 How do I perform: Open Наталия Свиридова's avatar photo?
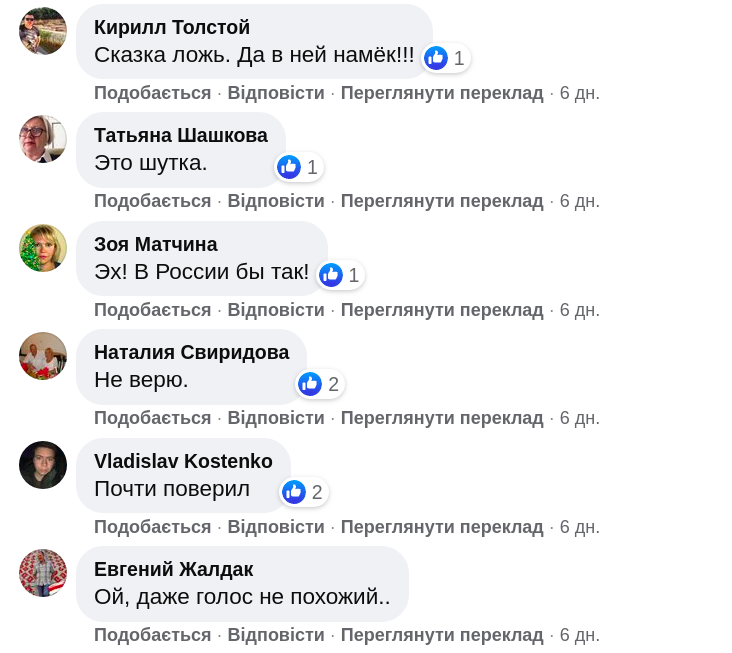[43, 356]
